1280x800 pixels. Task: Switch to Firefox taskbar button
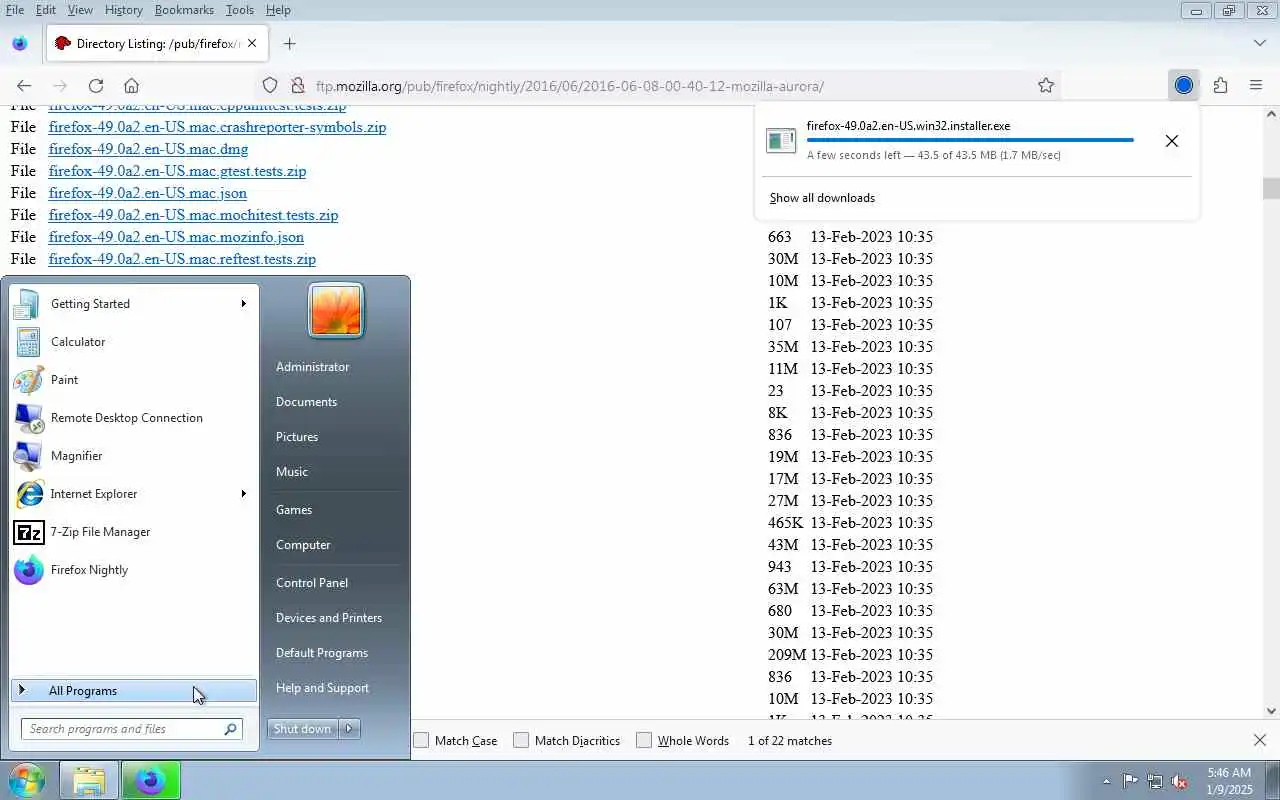[151, 780]
